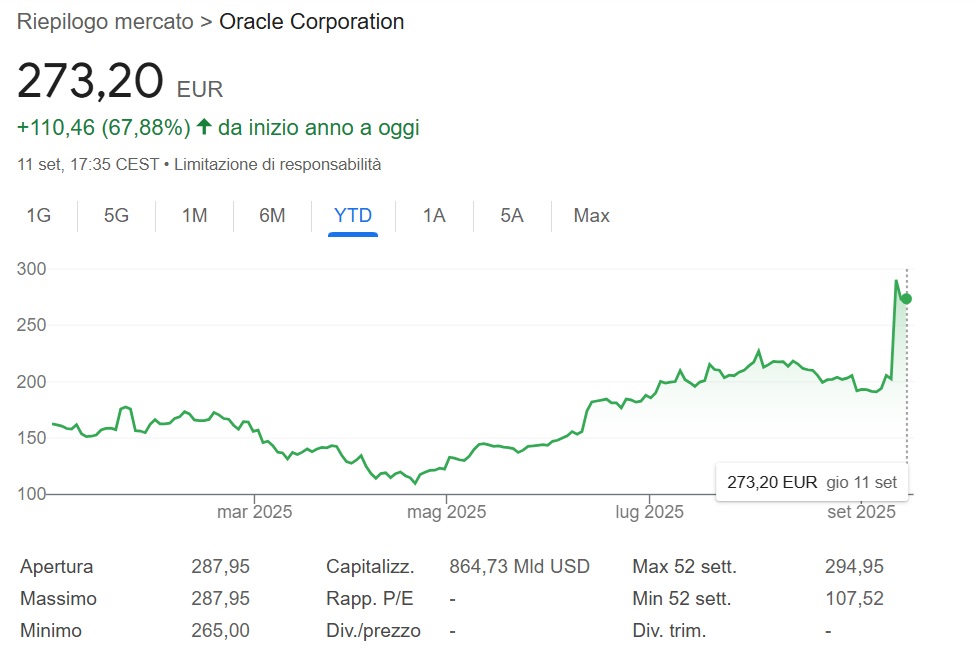
Task: Open the 6M chart range tab
Action: click(x=272, y=216)
